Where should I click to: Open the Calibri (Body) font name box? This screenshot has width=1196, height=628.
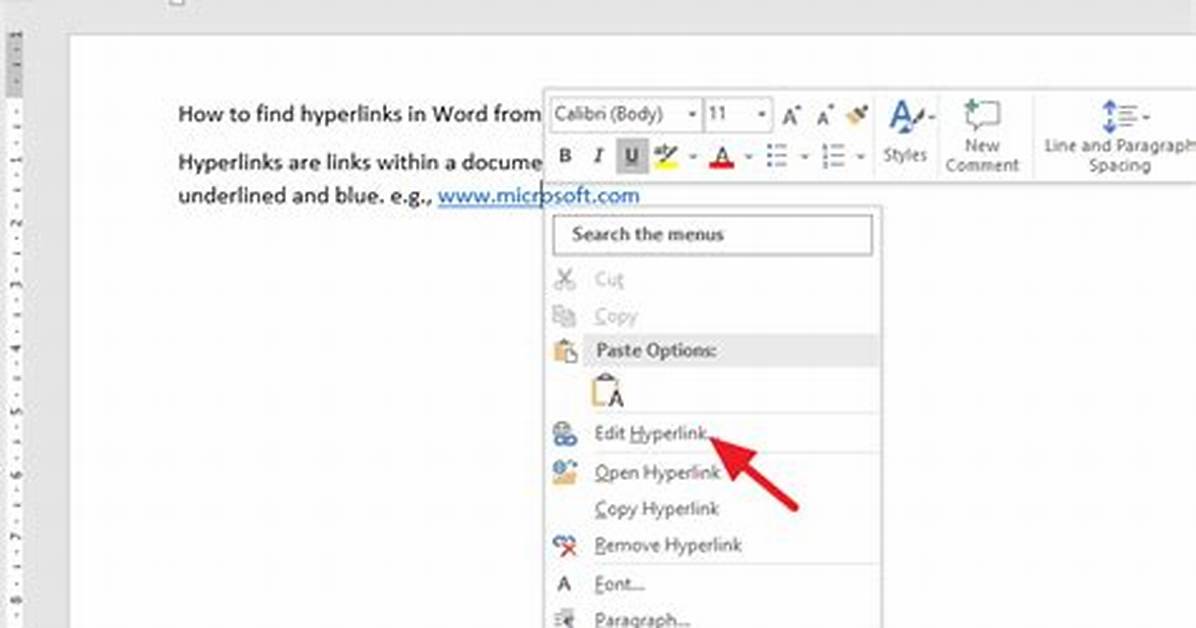(x=625, y=114)
